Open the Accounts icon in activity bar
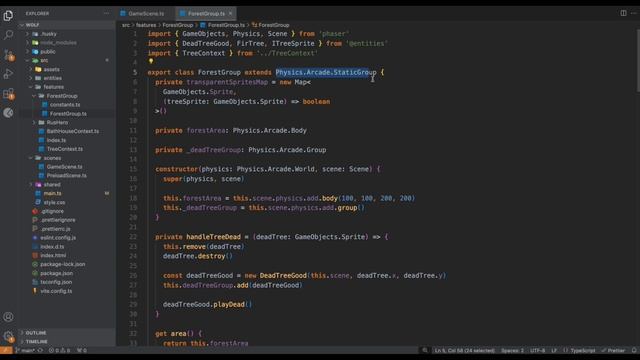The image size is (640, 360). [8, 317]
